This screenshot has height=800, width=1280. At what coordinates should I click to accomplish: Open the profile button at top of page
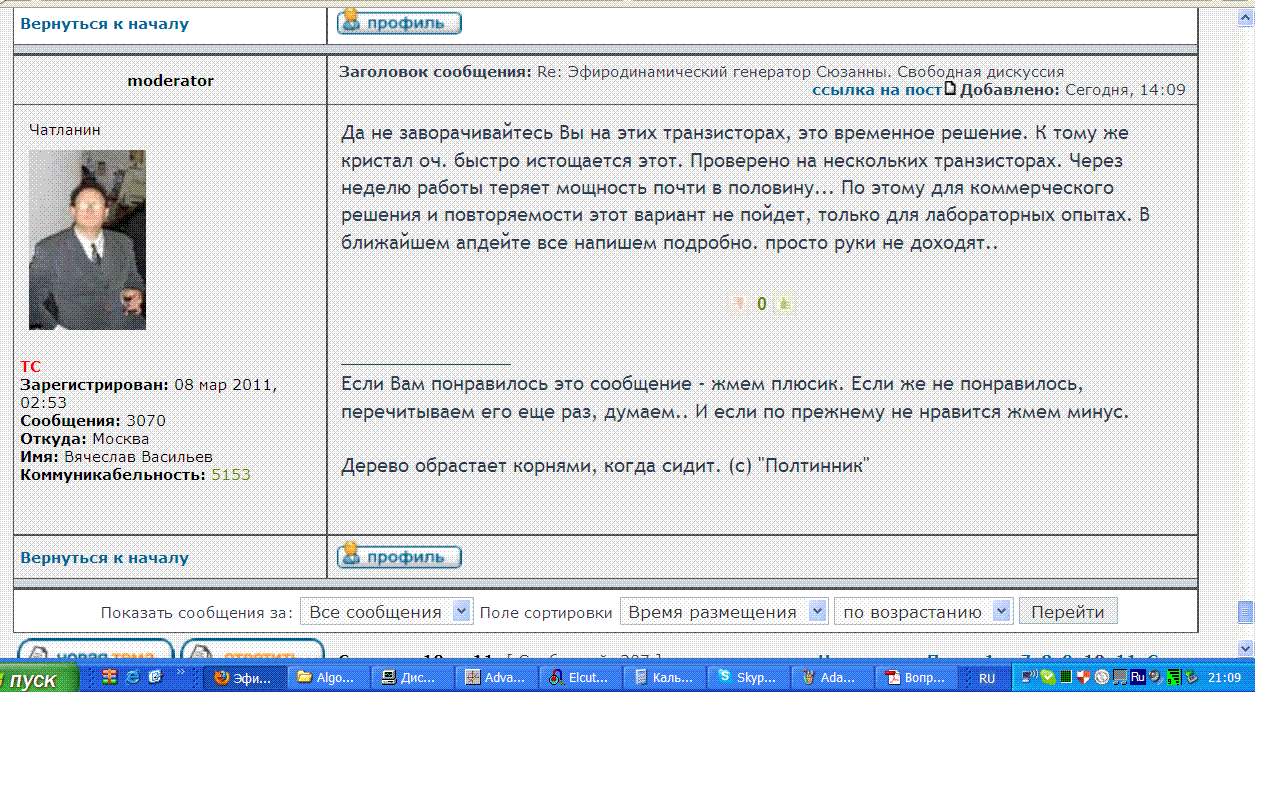click(399, 23)
